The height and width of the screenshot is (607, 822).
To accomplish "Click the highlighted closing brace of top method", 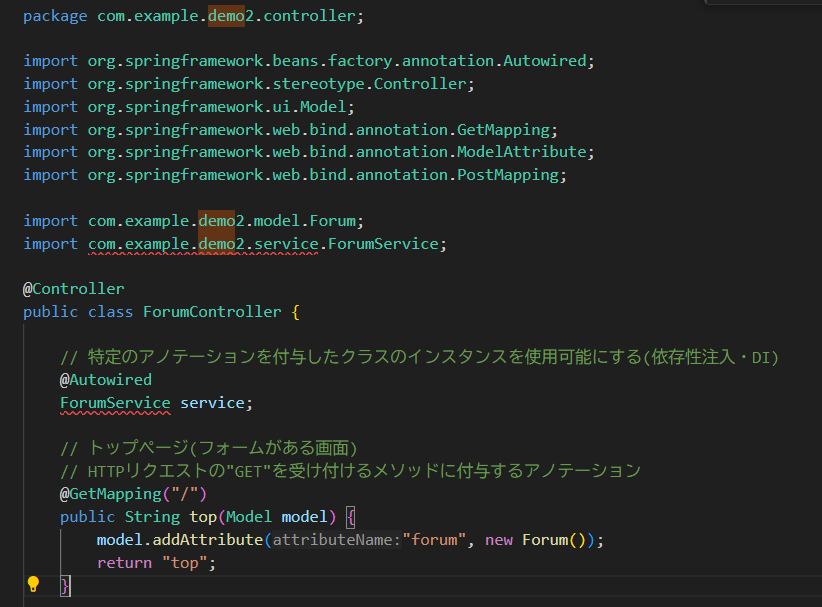I will coord(65,585).
